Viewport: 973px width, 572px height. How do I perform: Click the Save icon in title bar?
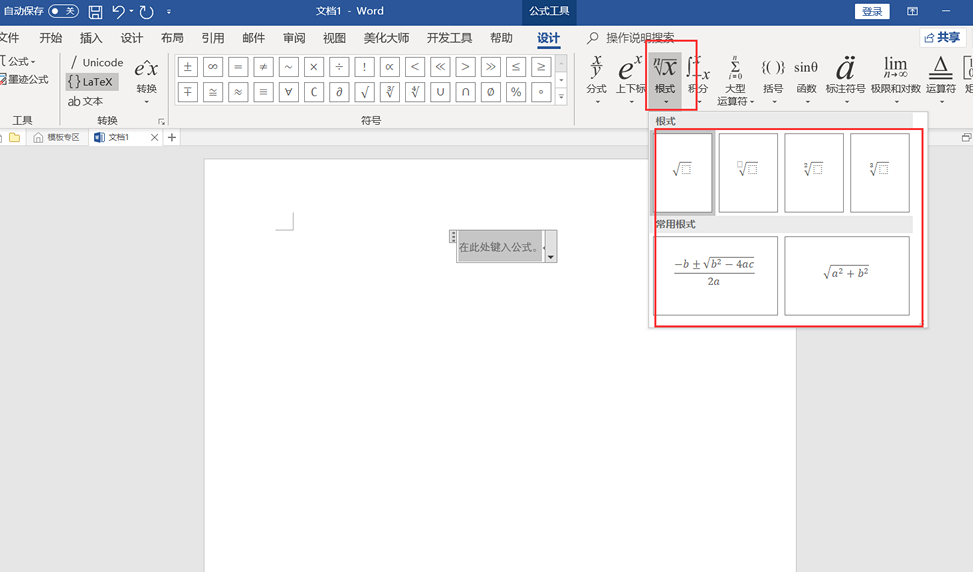coord(95,11)
